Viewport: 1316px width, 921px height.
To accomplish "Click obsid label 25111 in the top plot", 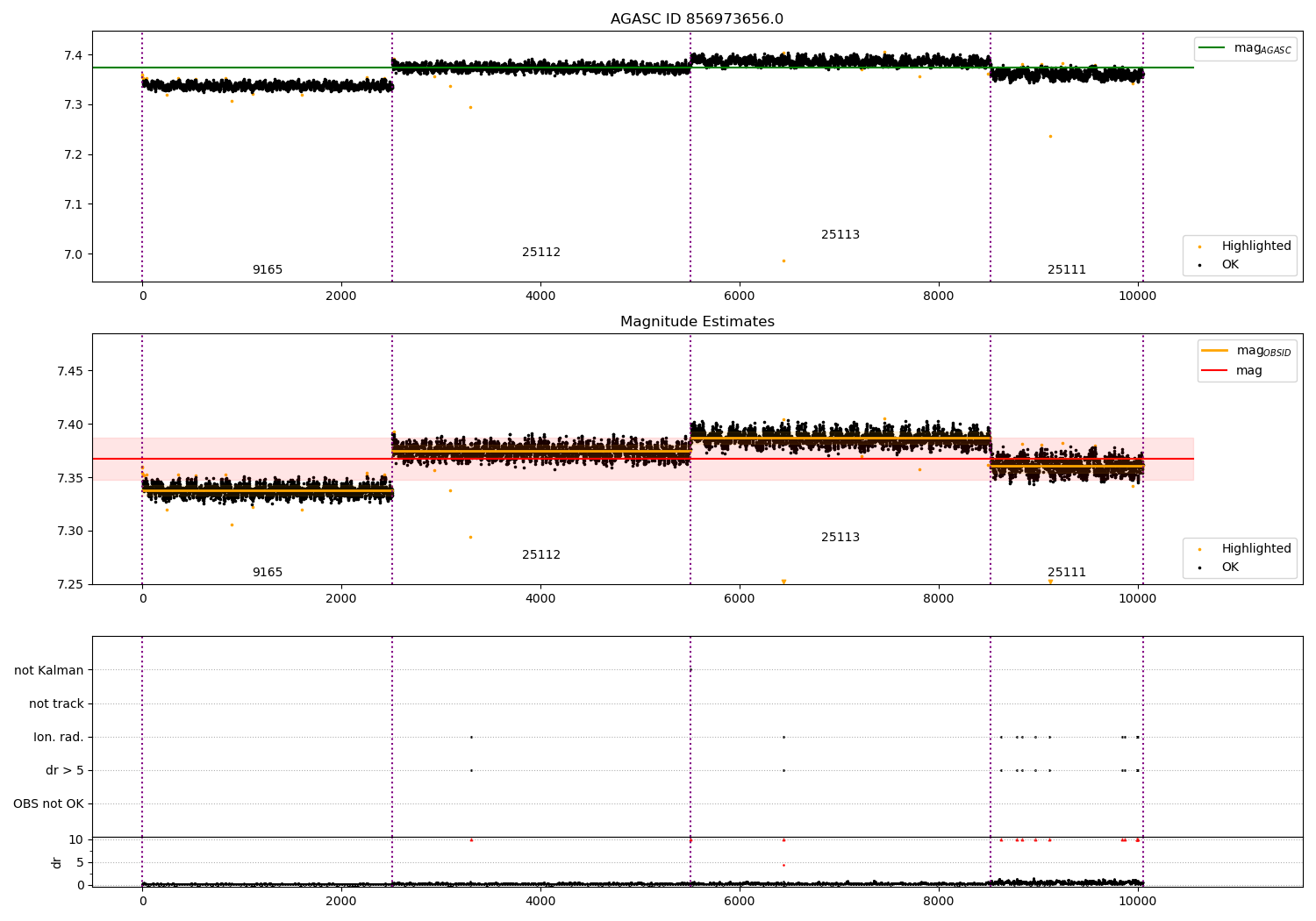I will [x=1067, y=270].
